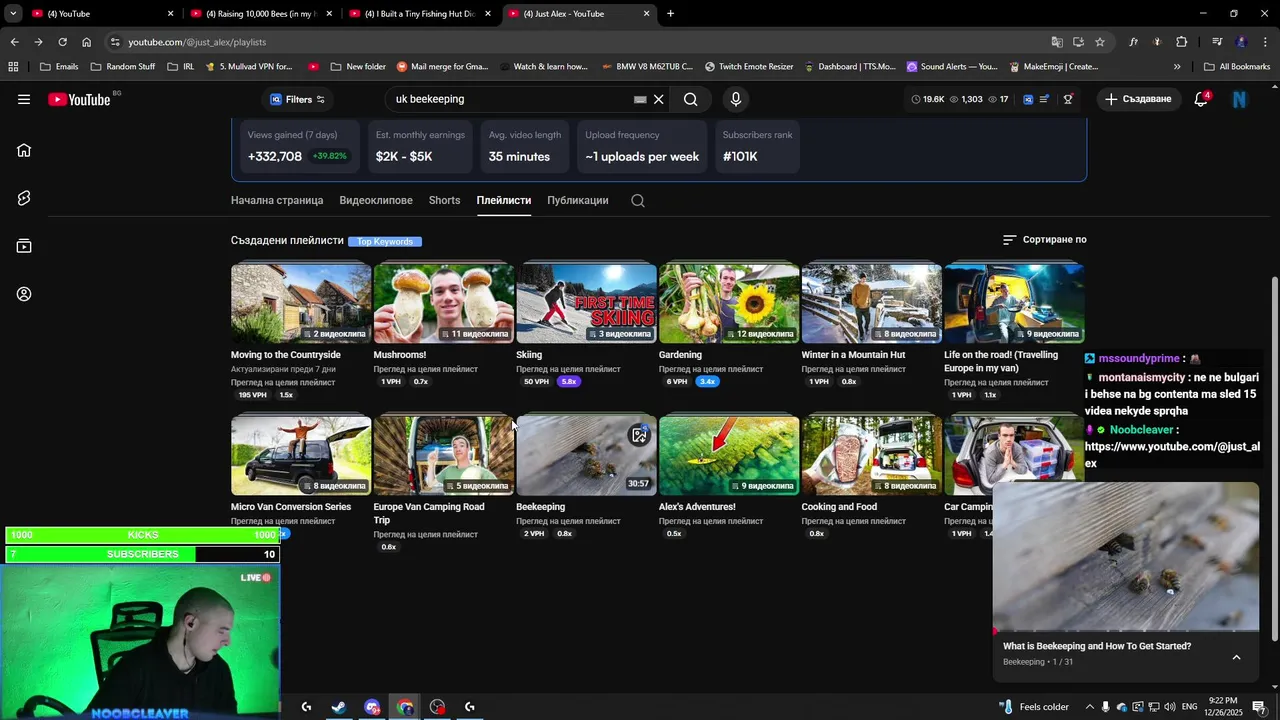Switch to Публикации channel tab

coord(578,200)
